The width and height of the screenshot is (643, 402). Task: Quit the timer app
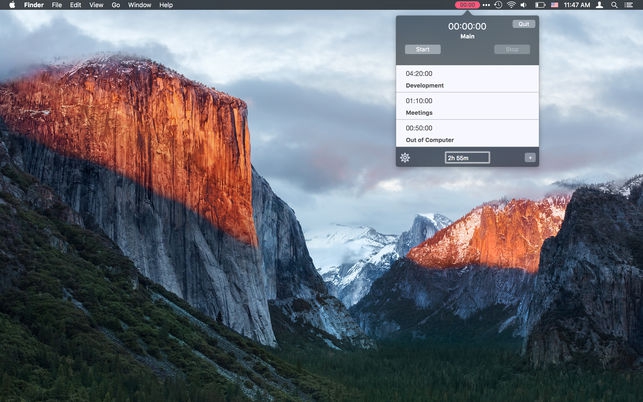[x=523, y=24]
